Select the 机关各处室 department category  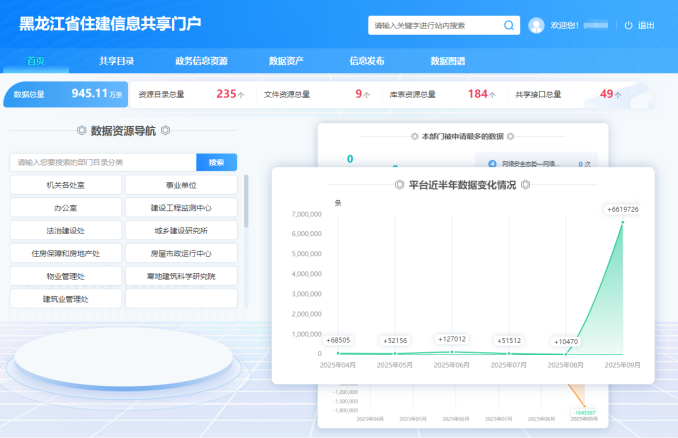click(x=66, y=185)
